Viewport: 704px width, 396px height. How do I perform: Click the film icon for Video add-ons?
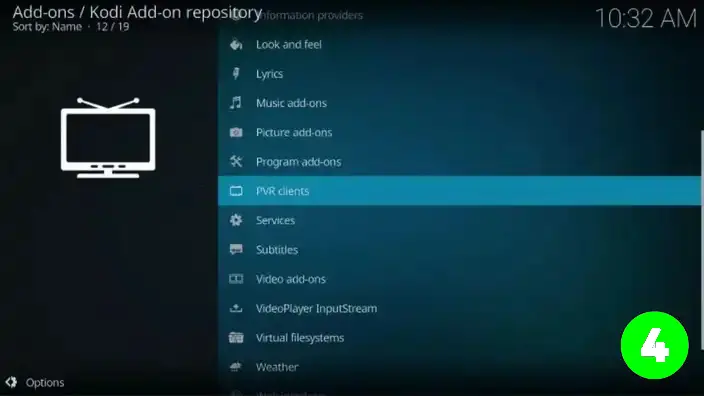[x=236, y=279]
